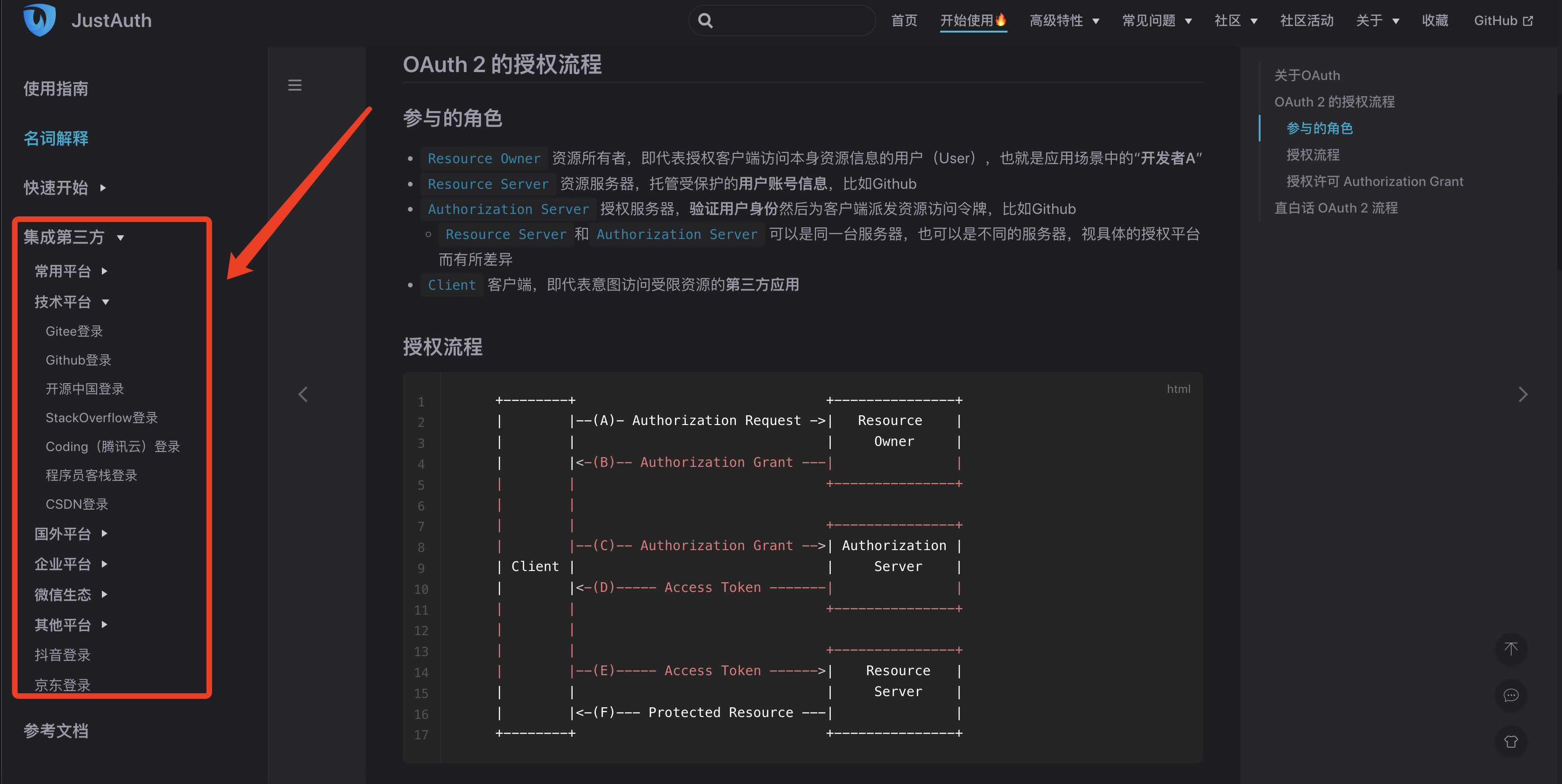
Task: Open 抖音登录 sidebar page
Action: 62,655
